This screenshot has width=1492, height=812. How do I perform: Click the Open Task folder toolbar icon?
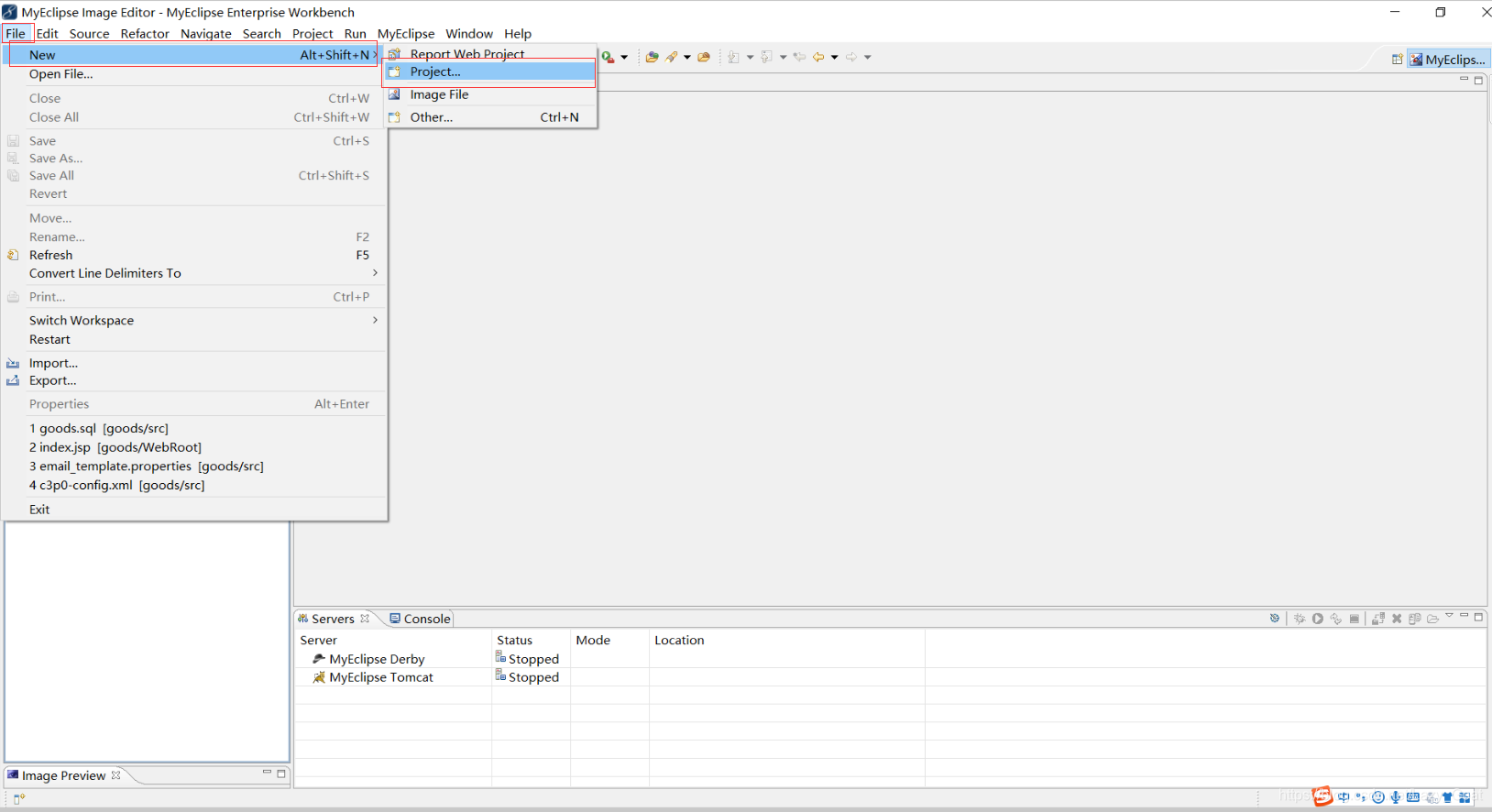pos(704,57)
